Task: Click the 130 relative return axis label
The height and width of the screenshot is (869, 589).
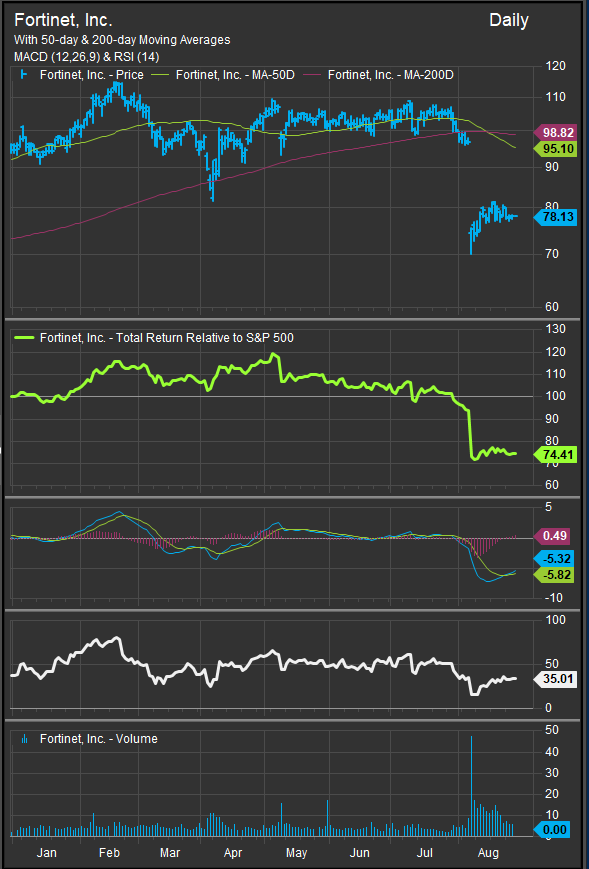Action: click(555, 329)
